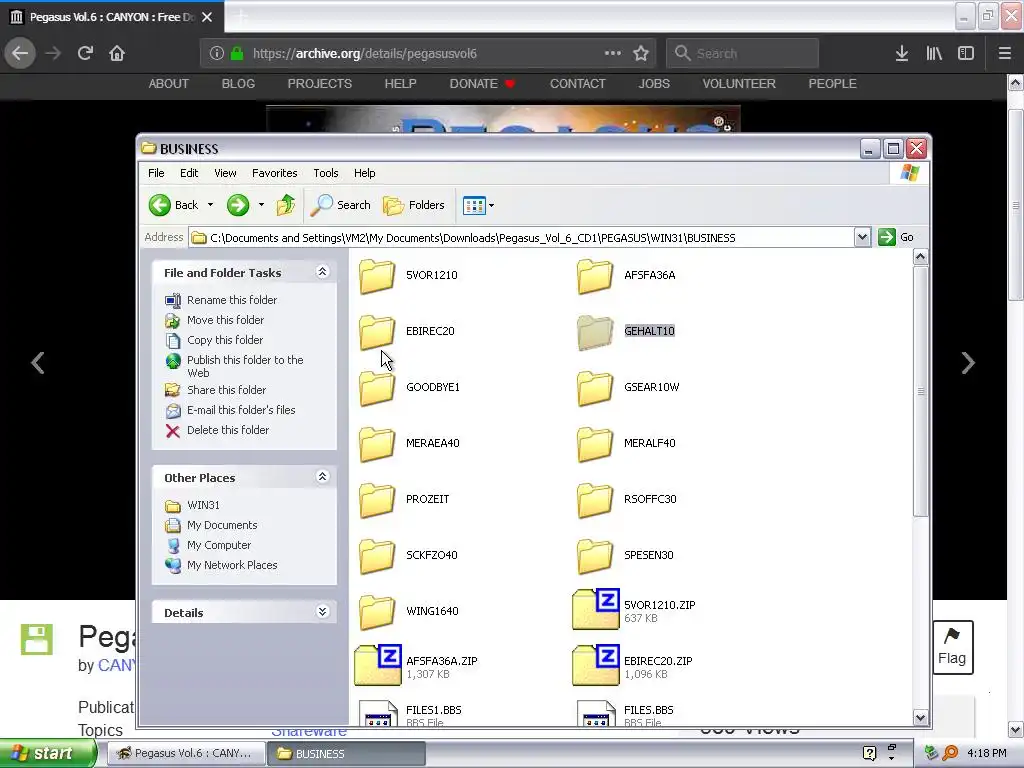Select the PROZEIT folder icon
Viewport: 1024px width, 768px height.
[x=377, y=500]
